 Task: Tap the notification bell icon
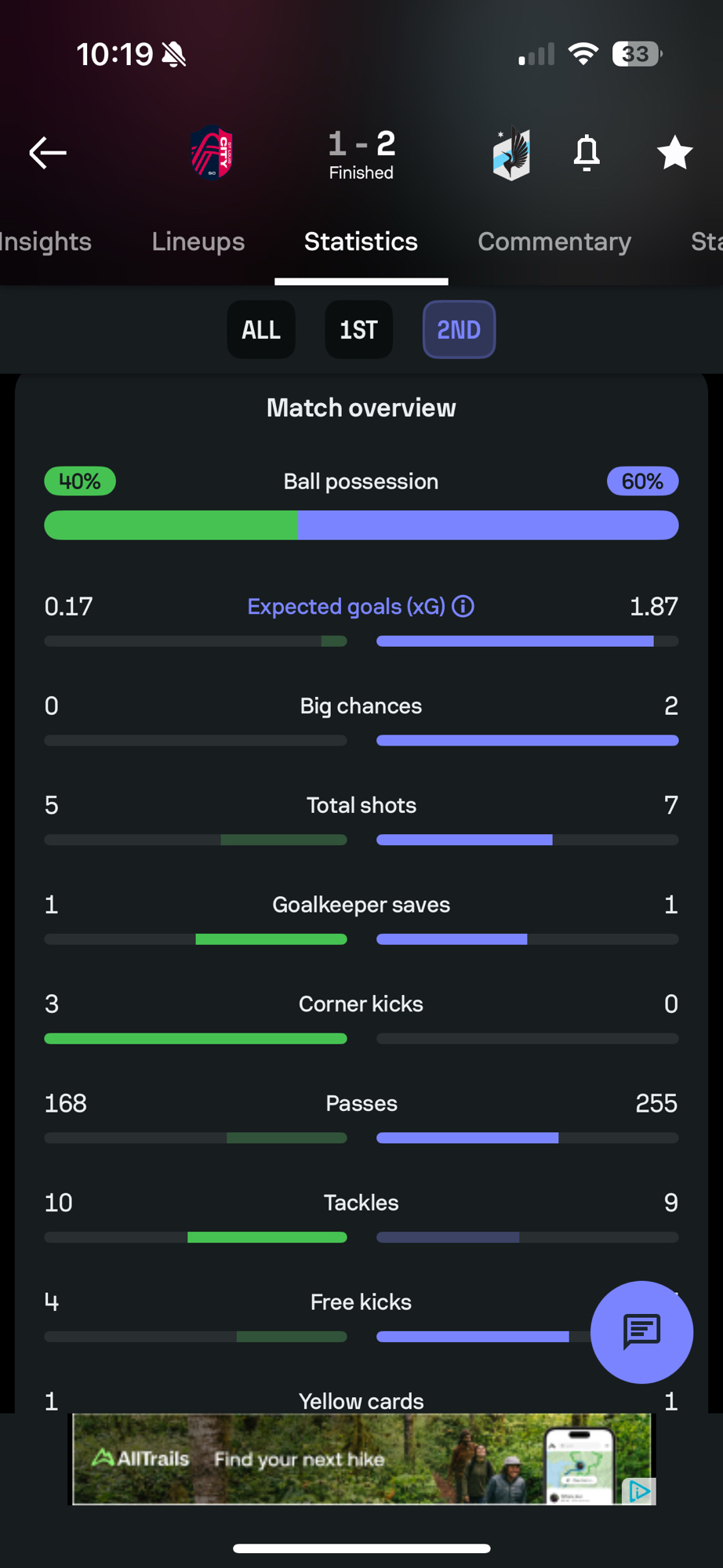click(x=587, y=152)
